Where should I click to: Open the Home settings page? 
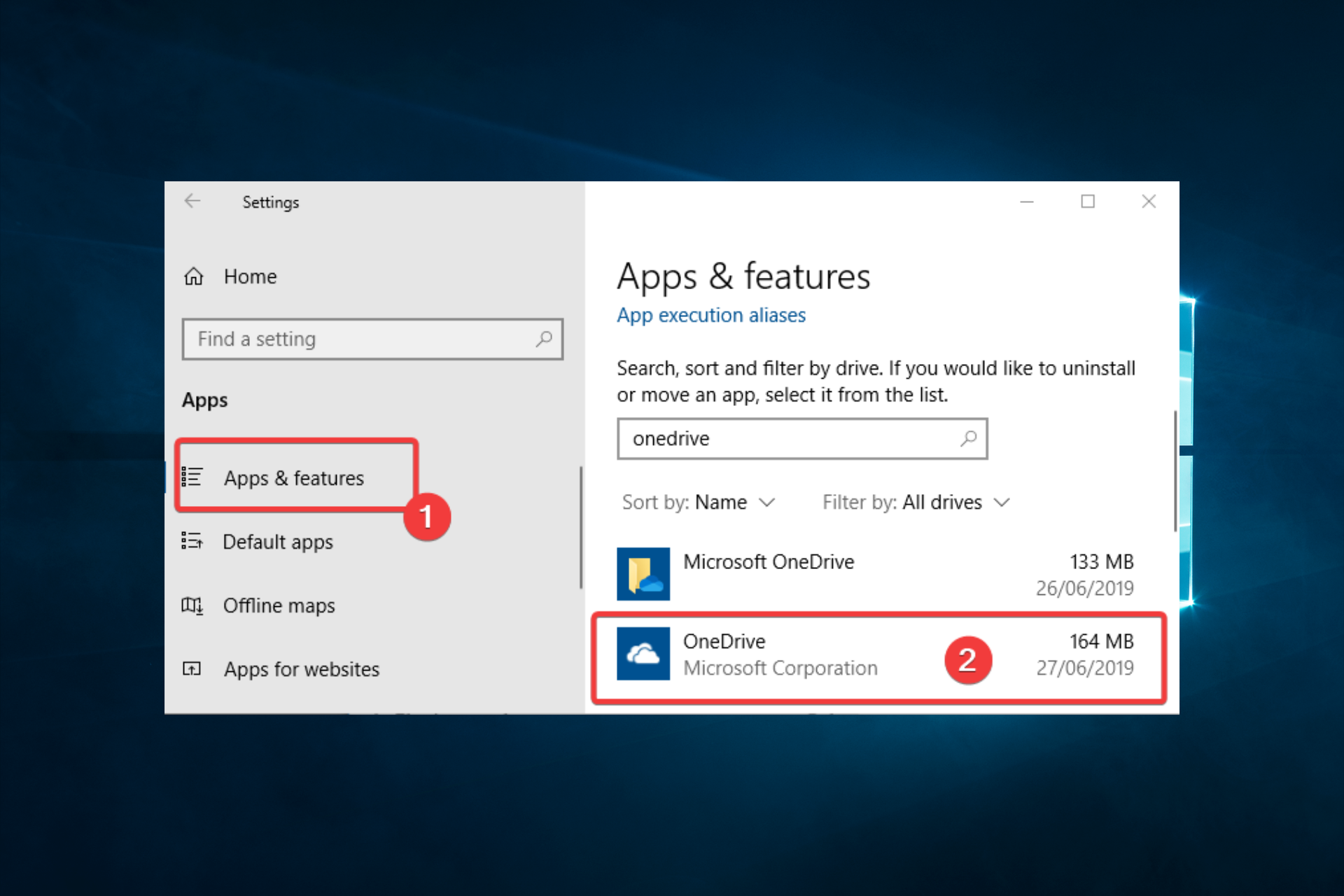tap(250, 276)
